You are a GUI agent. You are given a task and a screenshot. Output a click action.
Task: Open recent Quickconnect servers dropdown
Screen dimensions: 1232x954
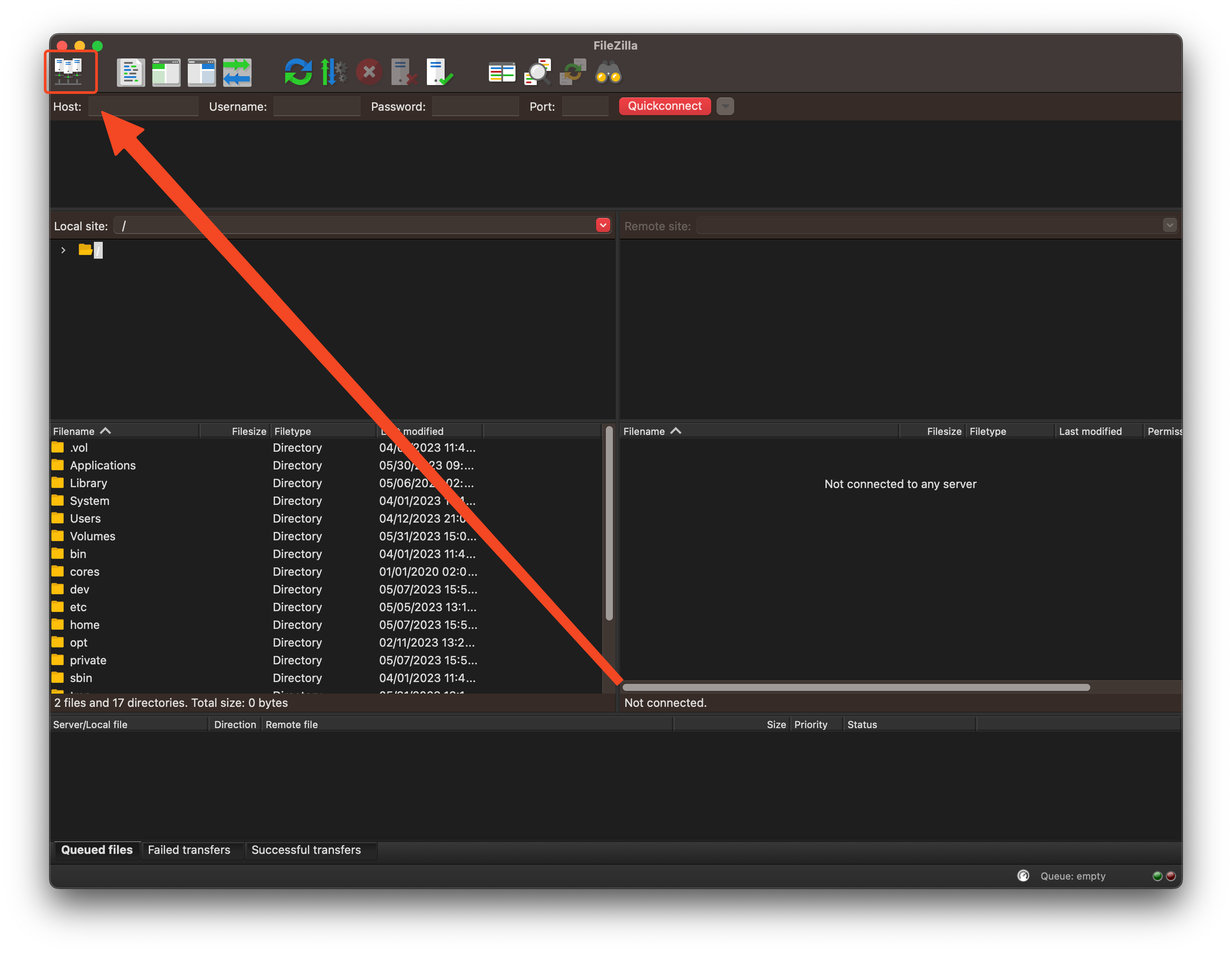[x=725, y=106]
